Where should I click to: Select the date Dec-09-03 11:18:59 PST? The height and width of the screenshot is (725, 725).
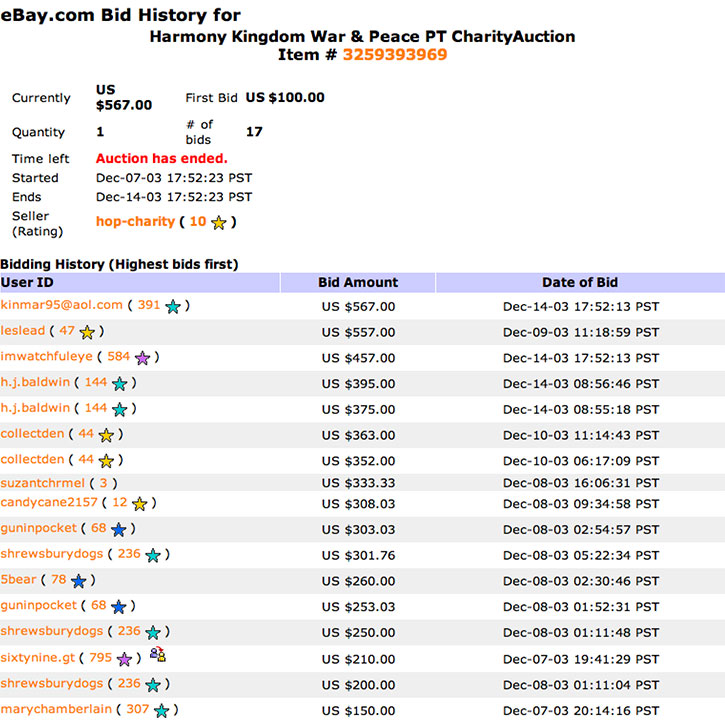(581, 332)
